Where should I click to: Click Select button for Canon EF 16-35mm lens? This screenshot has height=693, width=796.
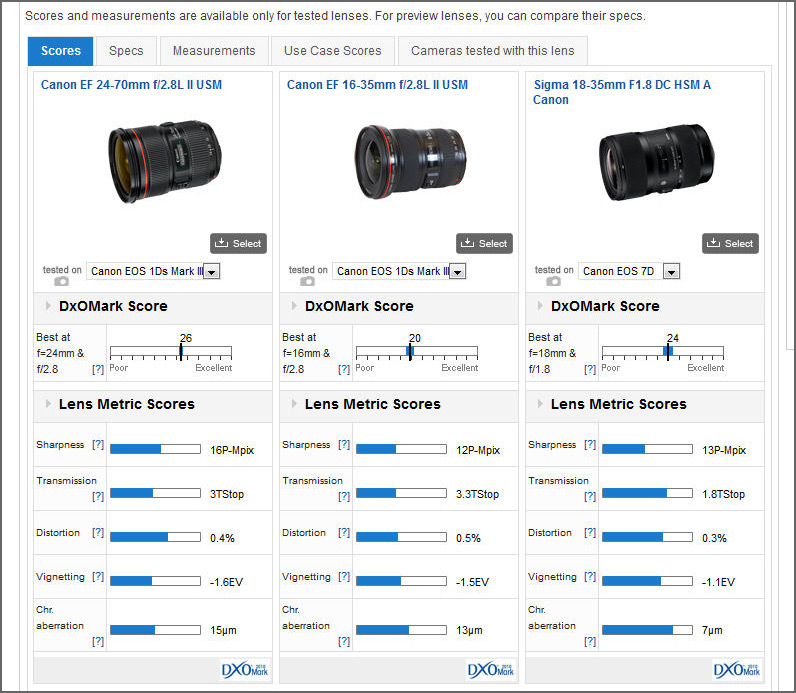click(x=484, y=243)
